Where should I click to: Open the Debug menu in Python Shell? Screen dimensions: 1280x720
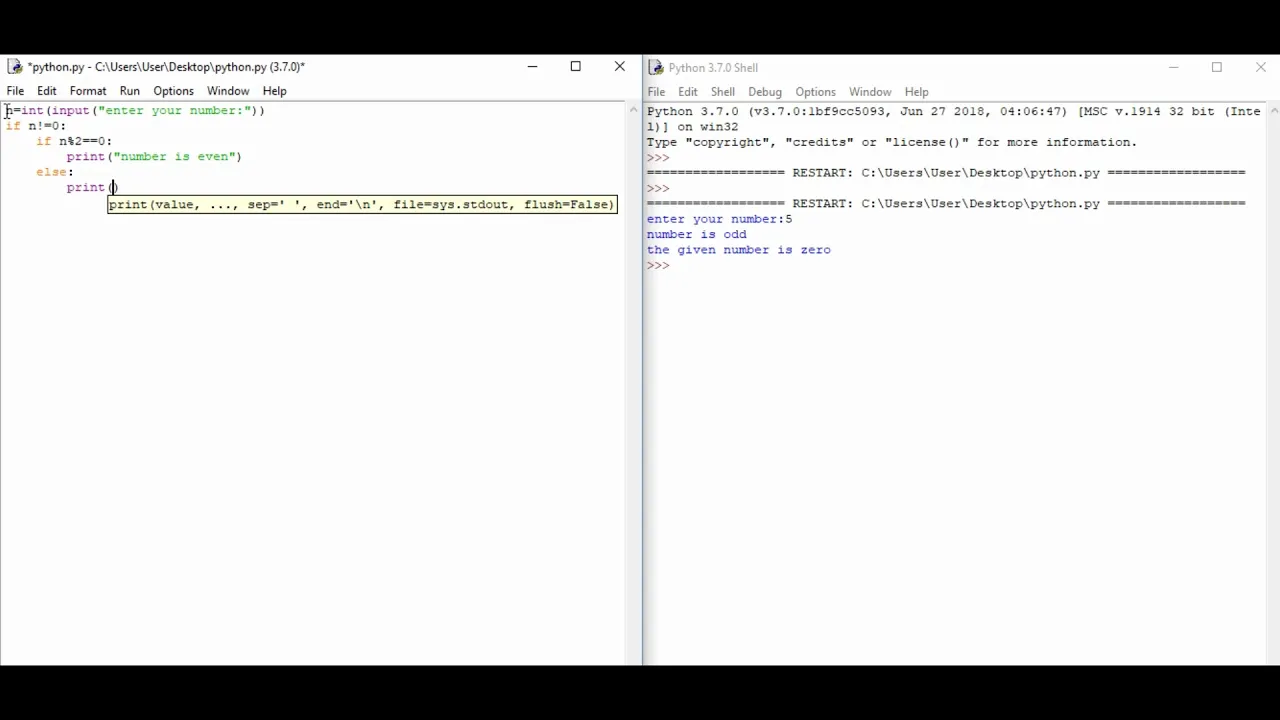[x=765, y=92]
